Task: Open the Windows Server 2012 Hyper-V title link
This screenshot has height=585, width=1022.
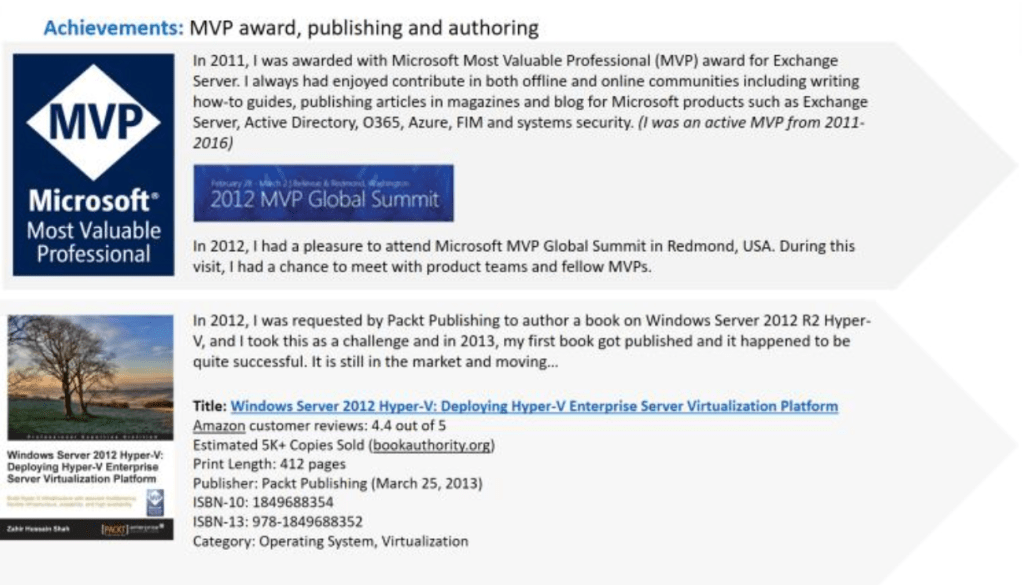Action: pos(534,406)
